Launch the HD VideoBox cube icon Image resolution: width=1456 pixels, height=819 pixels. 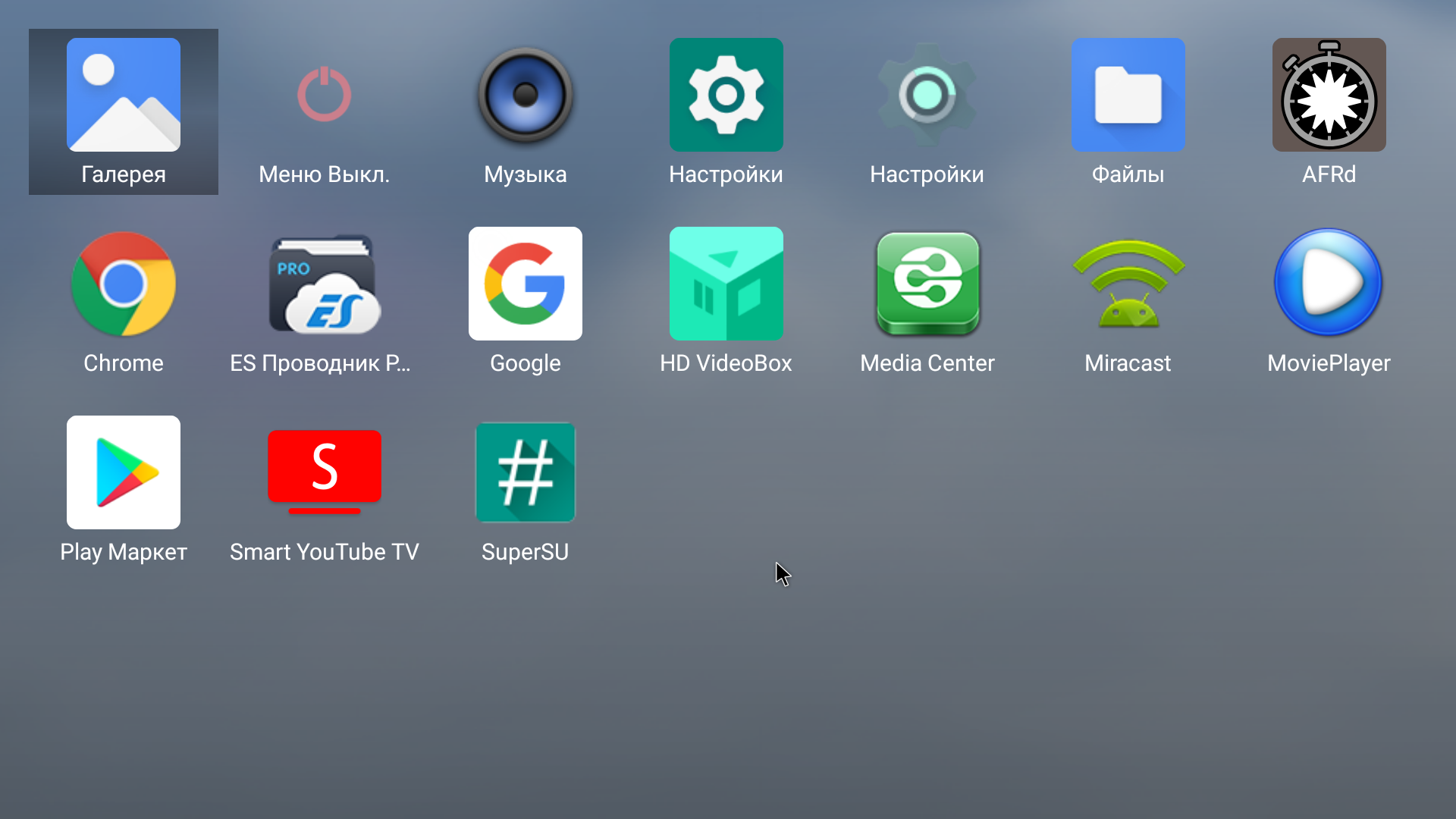tap(726, 284)
